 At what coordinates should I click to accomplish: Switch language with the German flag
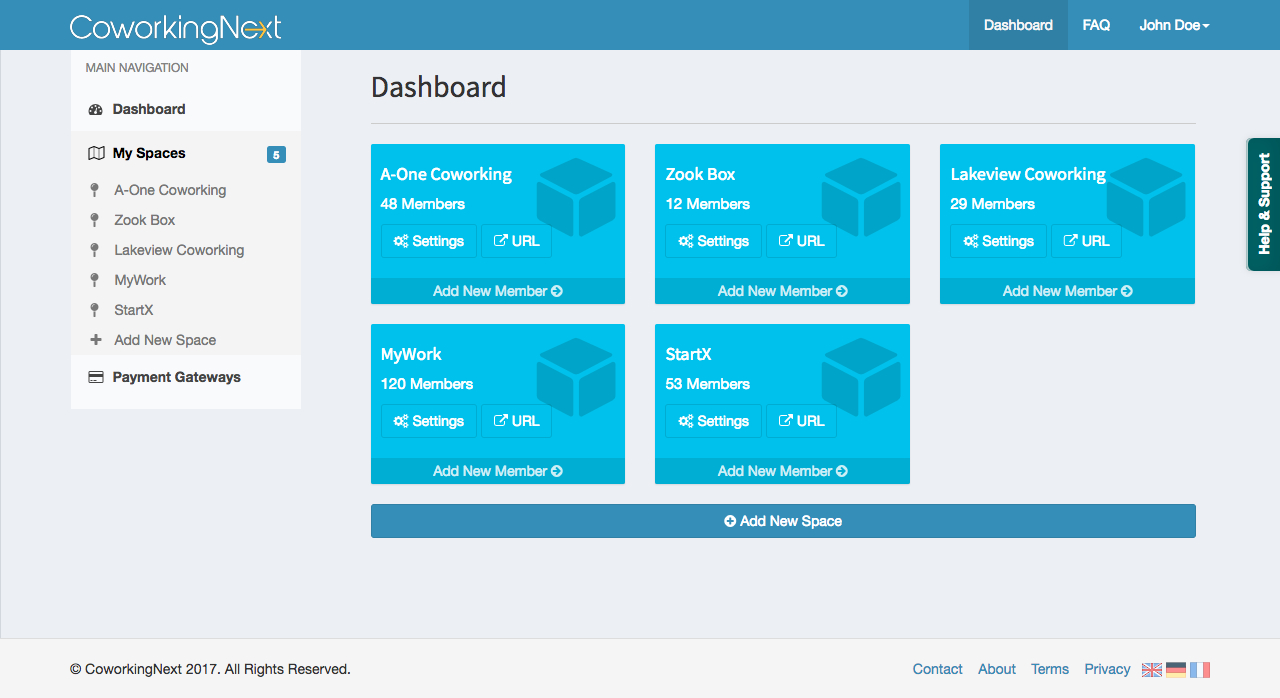[1176, 670]
